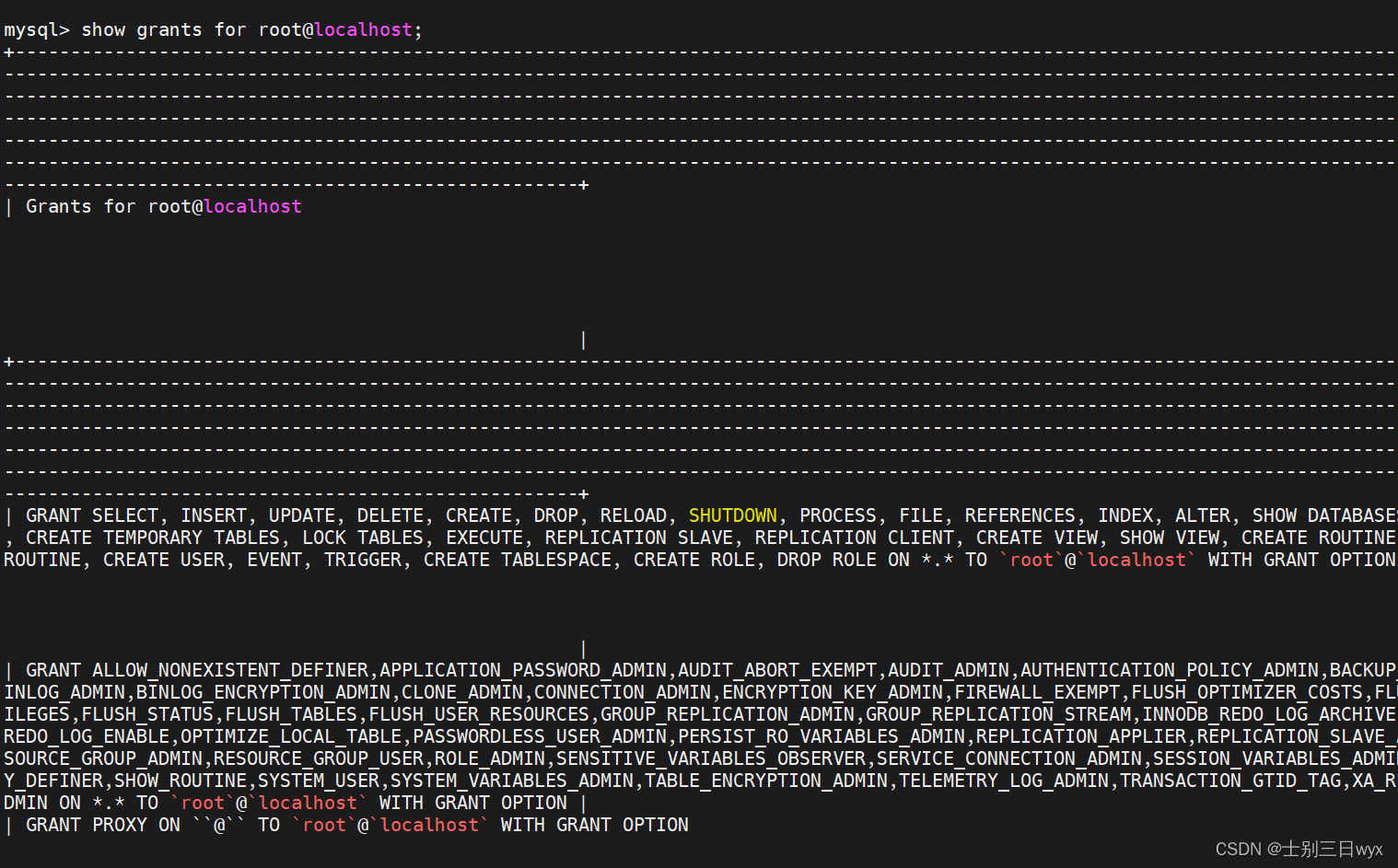Viewport: 1398px width, 868px height.
Task: Click 'WITH GRANT OPTION' in GRANT PROXY row
Action: (595, 826)
